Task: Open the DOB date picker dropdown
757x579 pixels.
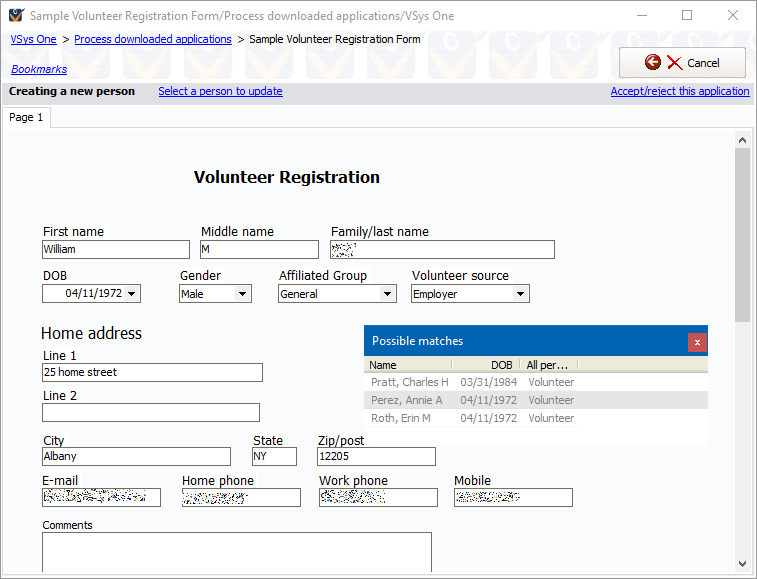Action: pyautogui.click(x=132, y=294)
